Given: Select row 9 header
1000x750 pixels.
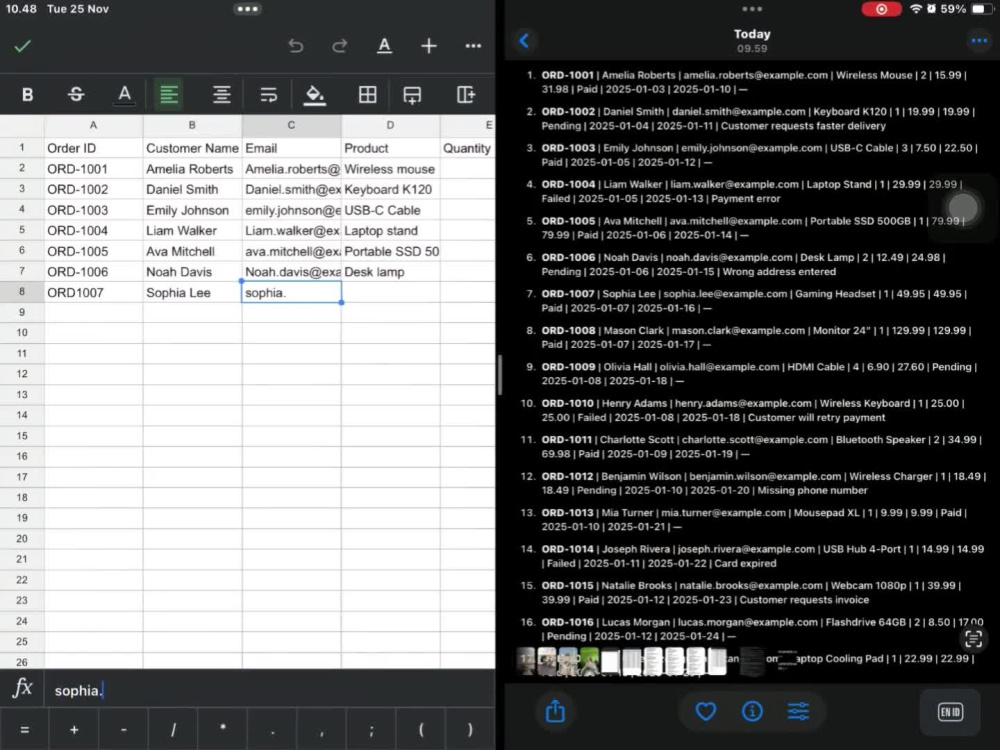Looking at the screenshot, I should [22, 312].
